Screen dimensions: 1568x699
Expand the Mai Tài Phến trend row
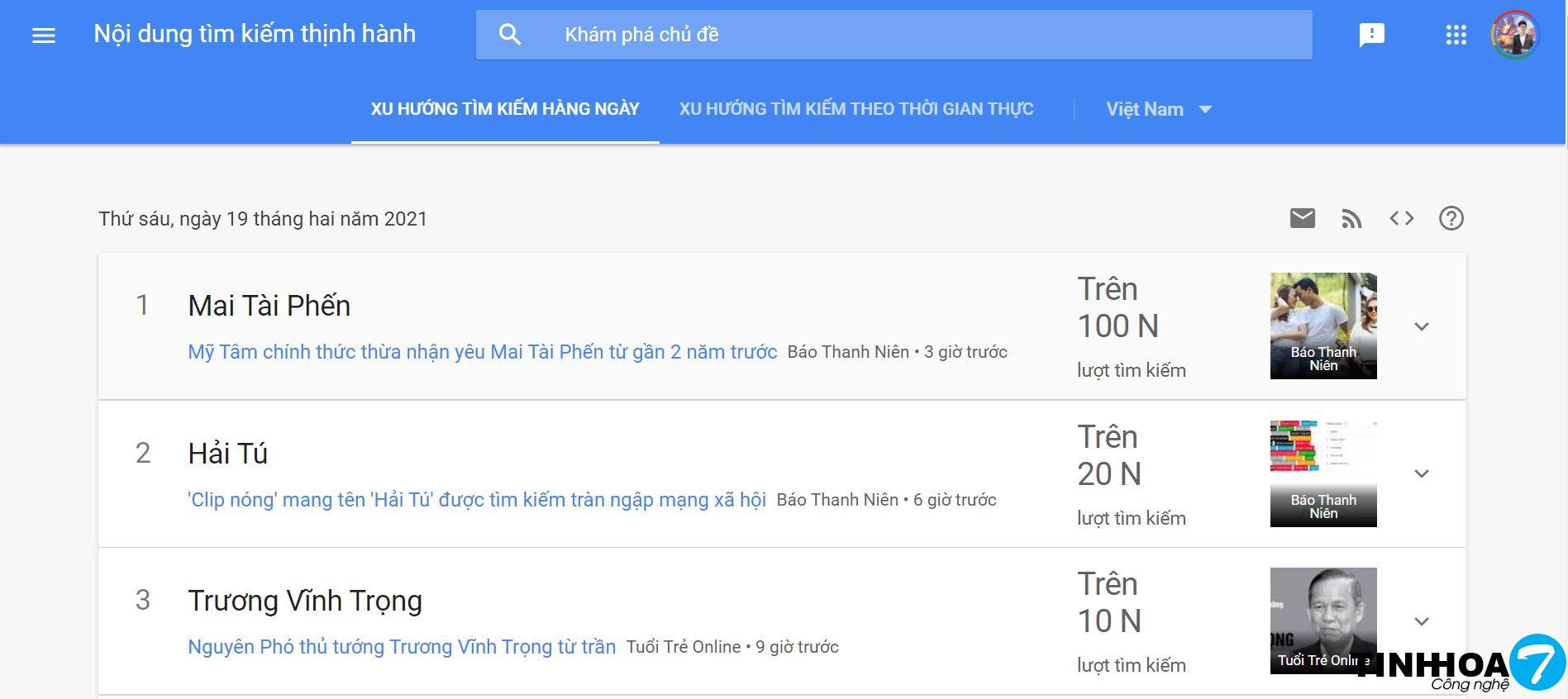point(1421,326)
